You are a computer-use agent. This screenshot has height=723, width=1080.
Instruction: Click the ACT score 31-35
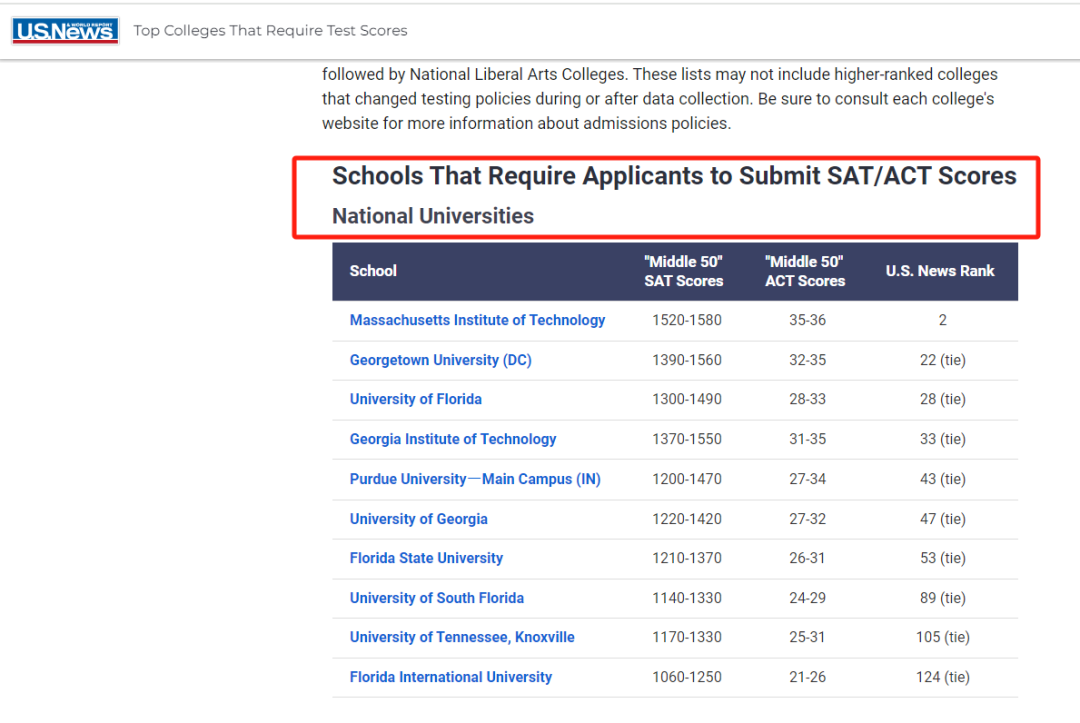(x=807, y=439)
